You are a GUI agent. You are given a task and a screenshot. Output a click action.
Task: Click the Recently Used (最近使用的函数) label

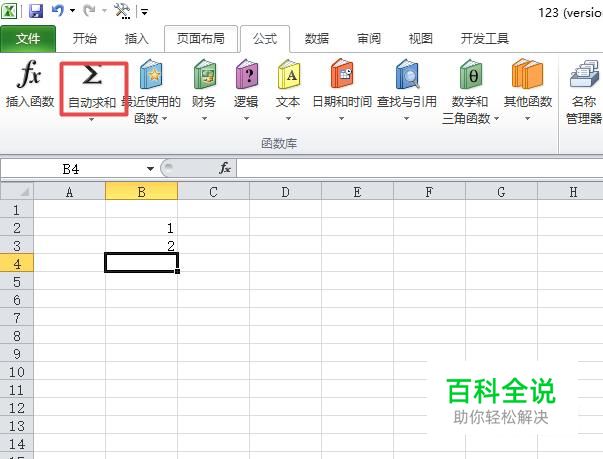[151, 110]
